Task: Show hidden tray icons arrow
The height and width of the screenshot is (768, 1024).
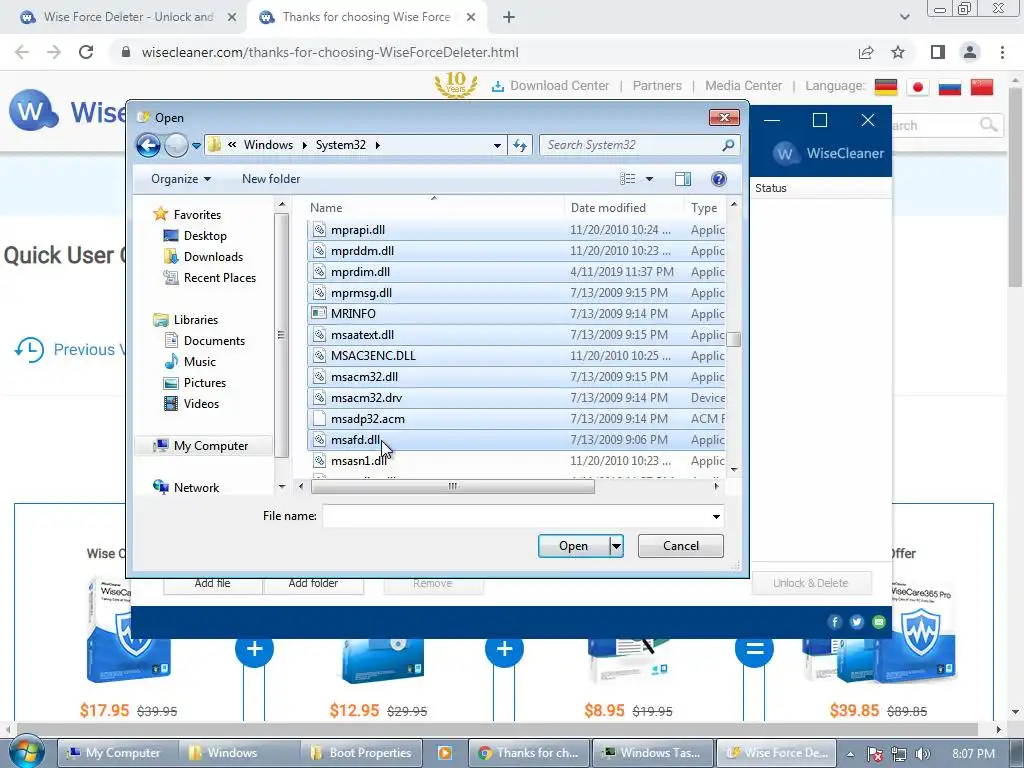Action: pyautogui.click(x=850, y=754)
